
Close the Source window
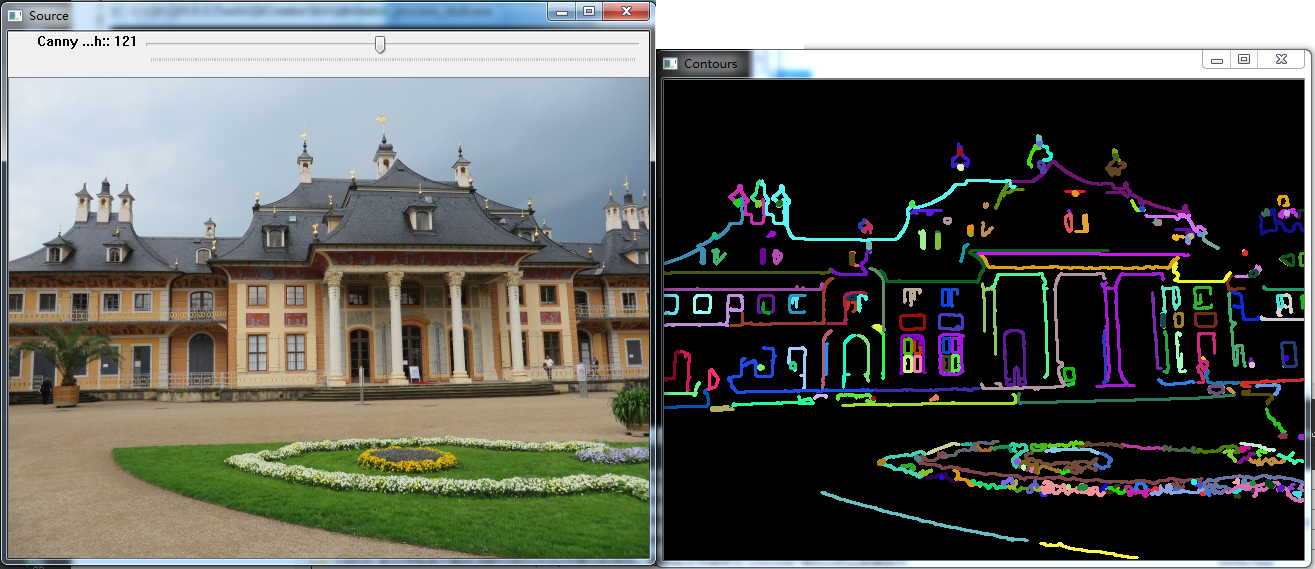point(626,11)
